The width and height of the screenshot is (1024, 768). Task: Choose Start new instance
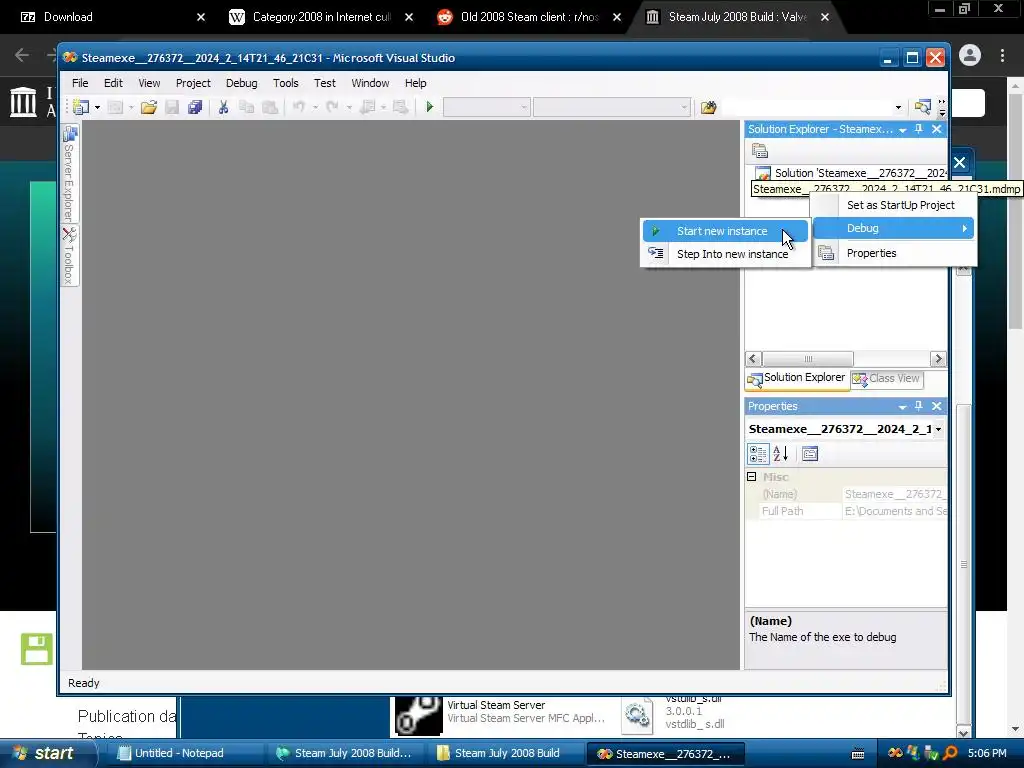pos(726,231)
